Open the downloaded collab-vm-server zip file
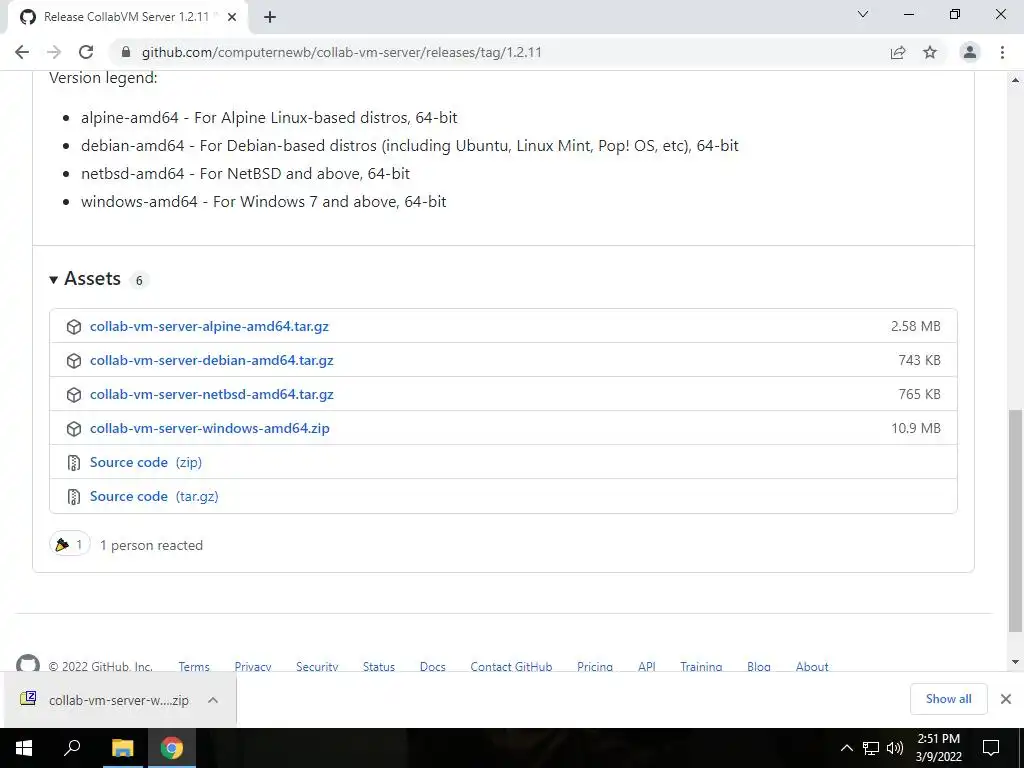This screenshot has width=1024, height=768. (x=104, y=700)
